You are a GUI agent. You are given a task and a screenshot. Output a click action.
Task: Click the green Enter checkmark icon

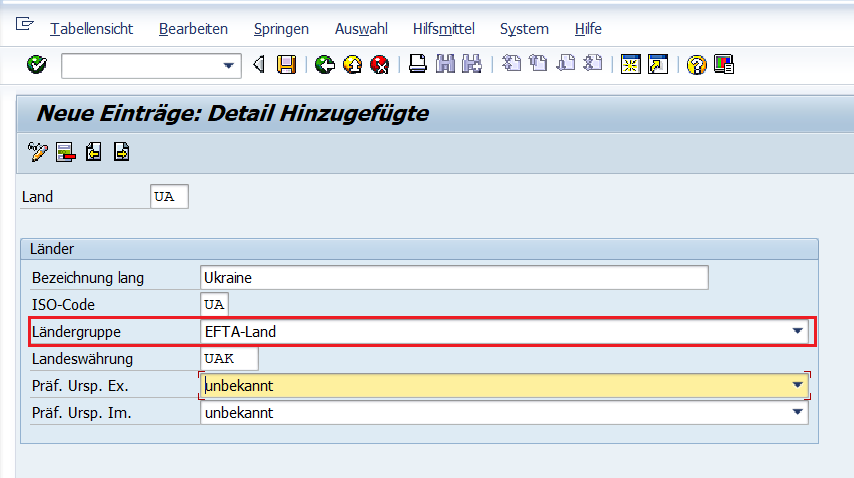coord(37,65)
